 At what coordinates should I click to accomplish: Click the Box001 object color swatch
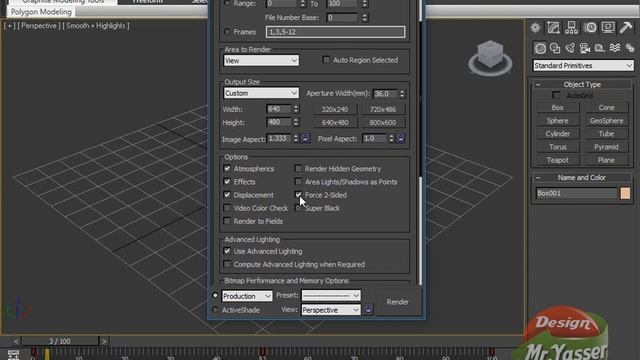[x=625, y=193]
